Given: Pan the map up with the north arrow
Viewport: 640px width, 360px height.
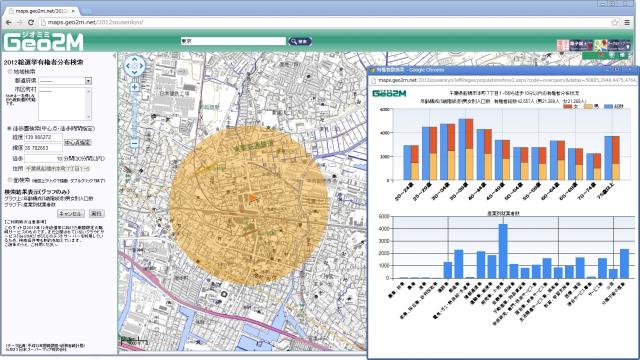Looking at the screenshot, I should pos(134,60).
